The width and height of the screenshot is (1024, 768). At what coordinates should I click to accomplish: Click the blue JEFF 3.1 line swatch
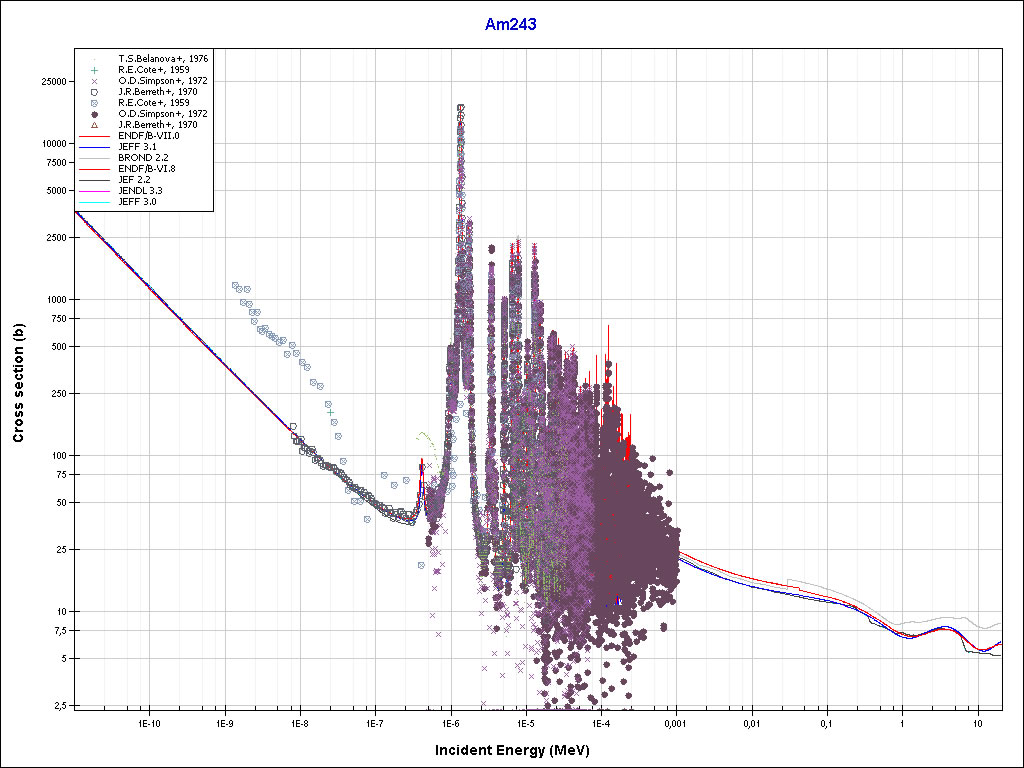pyautogui.click(x=95, y=147)
